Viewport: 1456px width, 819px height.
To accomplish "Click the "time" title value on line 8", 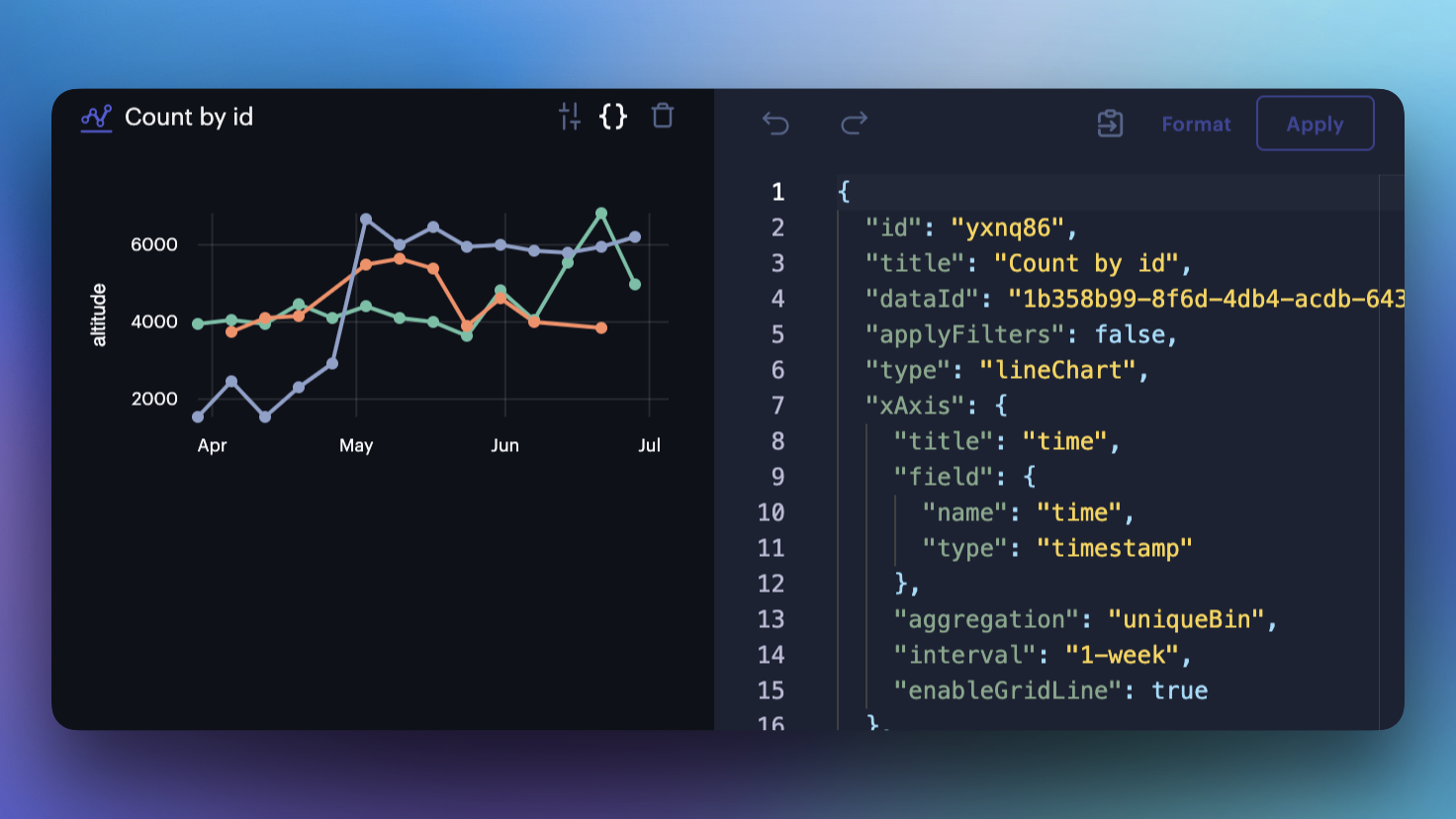I will pyautogui.click(x=1064, y=442).
